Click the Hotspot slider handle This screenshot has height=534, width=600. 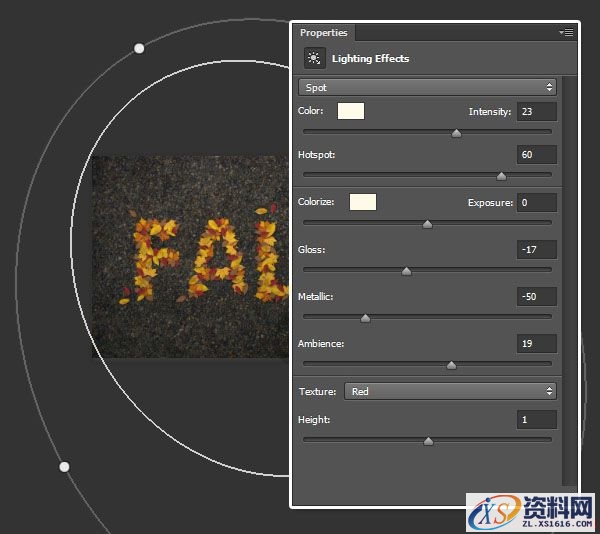pos(501,176)
